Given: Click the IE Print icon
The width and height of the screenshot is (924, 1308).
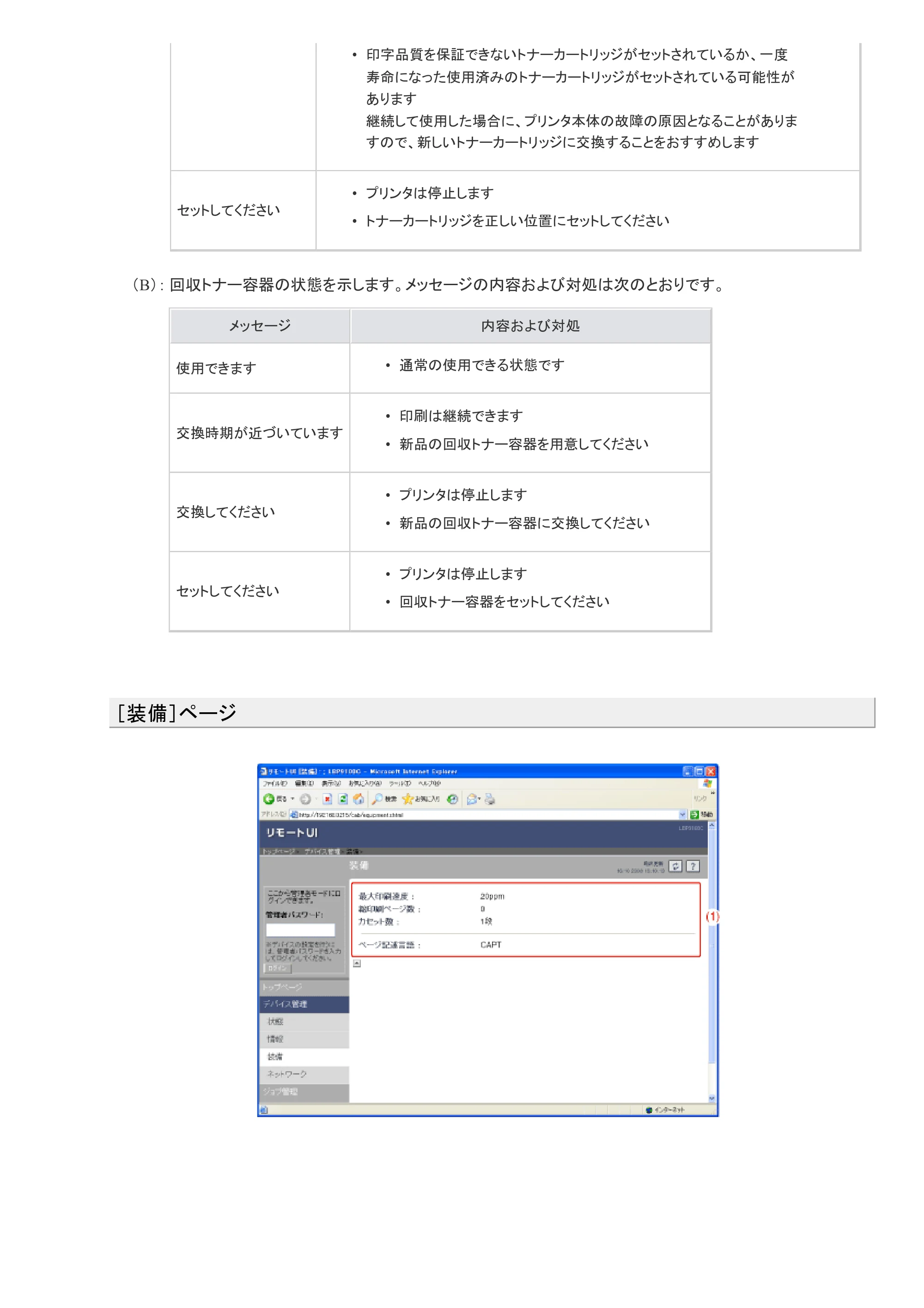Looking at the screenshot, I should click(x=490, y=799).
